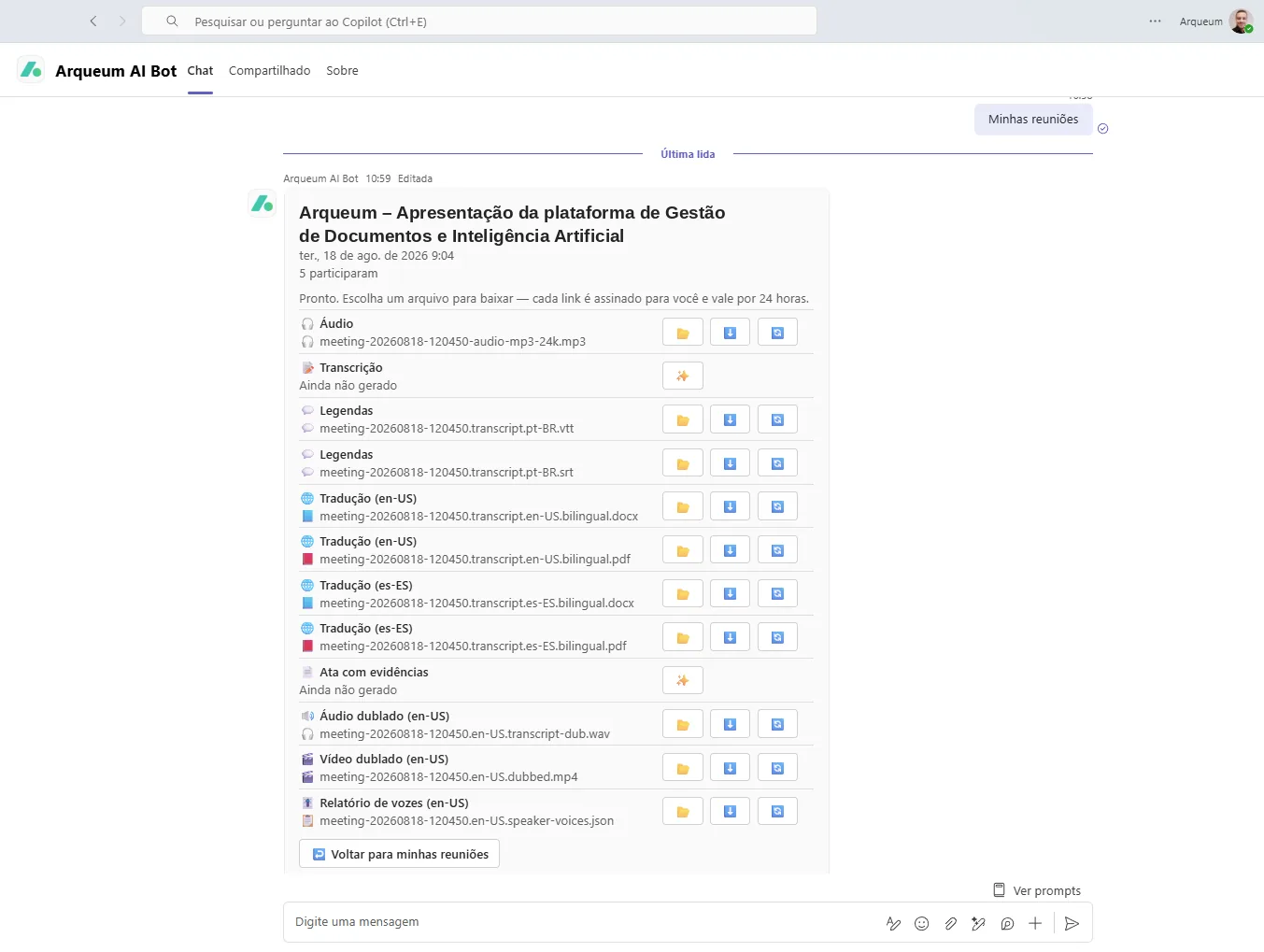Click the file name meeting-20260818-120450-audio-mp3-24k.mp3
Viewport: 1264px width, 952px height.
point(452,341)
